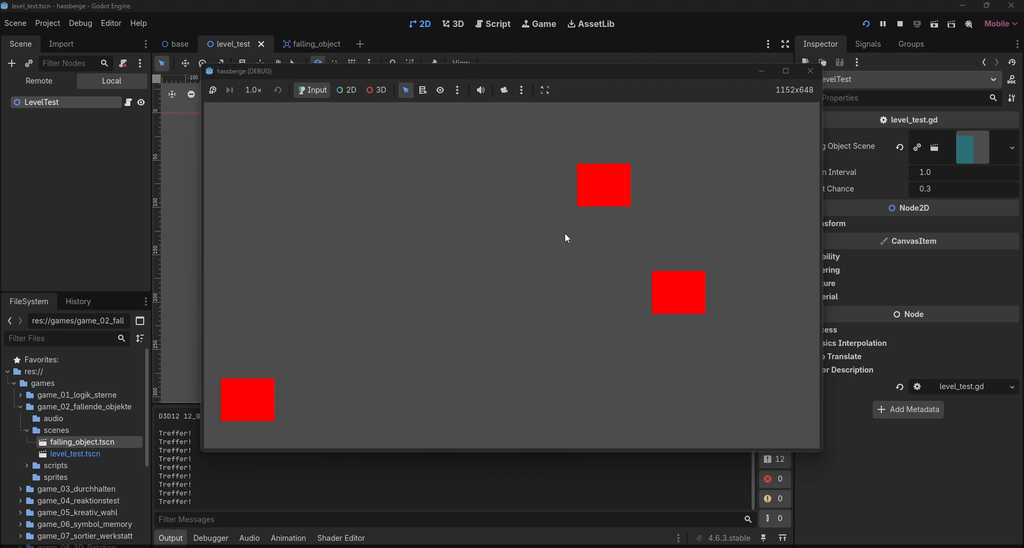This screenshot has width=1024, height=548.
Task: Open the Debug menu
Action: click(x=80, y=23)
